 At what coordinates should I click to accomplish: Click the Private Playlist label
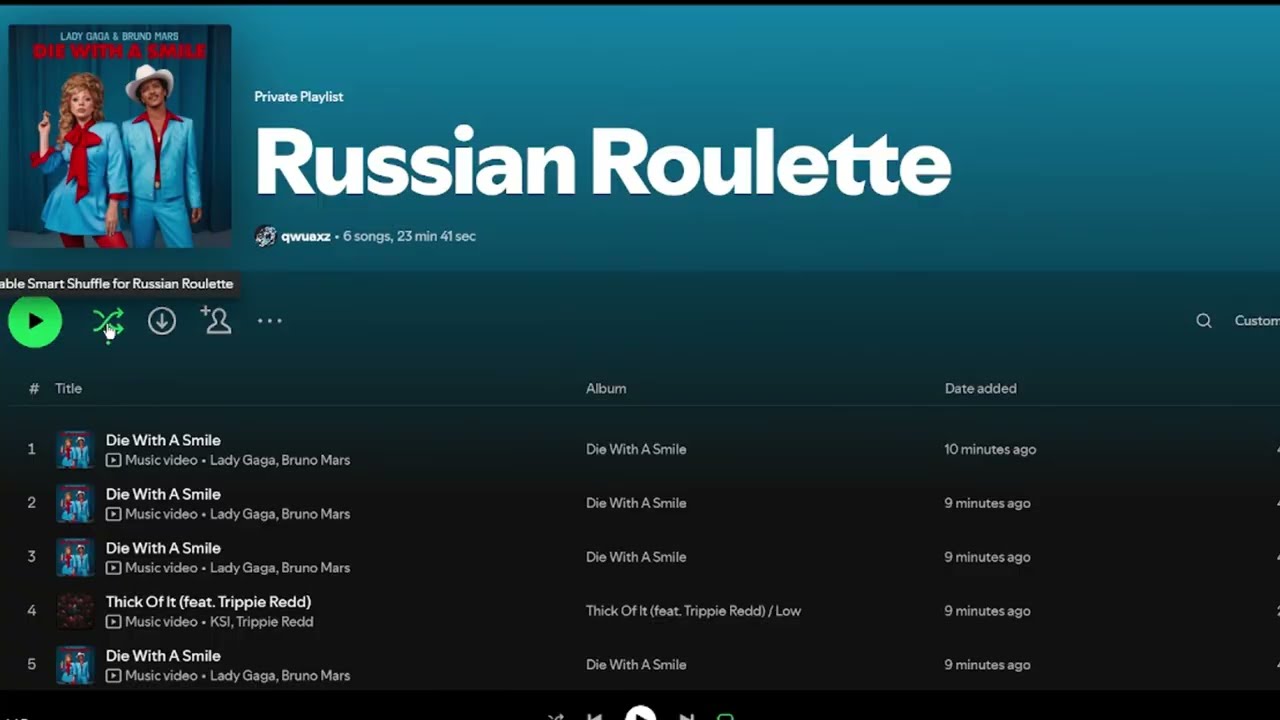(x=298, y=97)
